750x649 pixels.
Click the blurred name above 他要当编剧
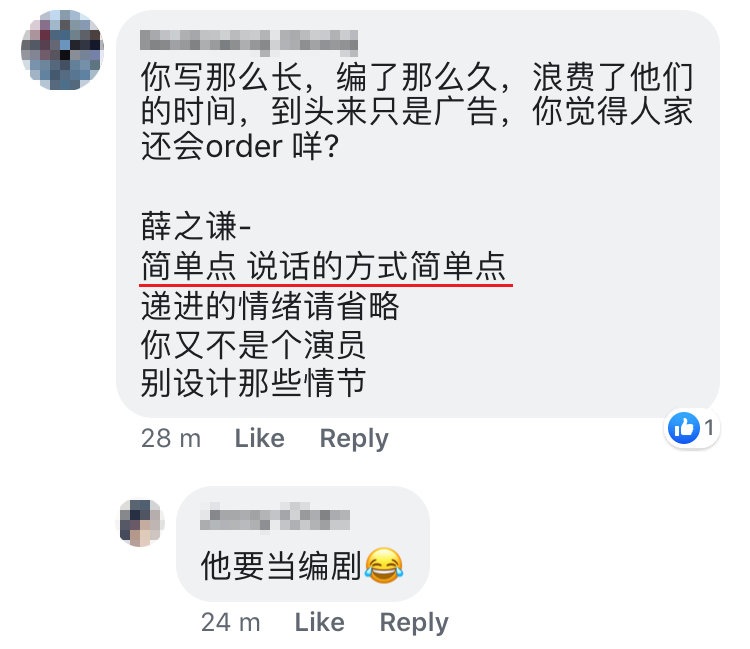click(275, 517)
